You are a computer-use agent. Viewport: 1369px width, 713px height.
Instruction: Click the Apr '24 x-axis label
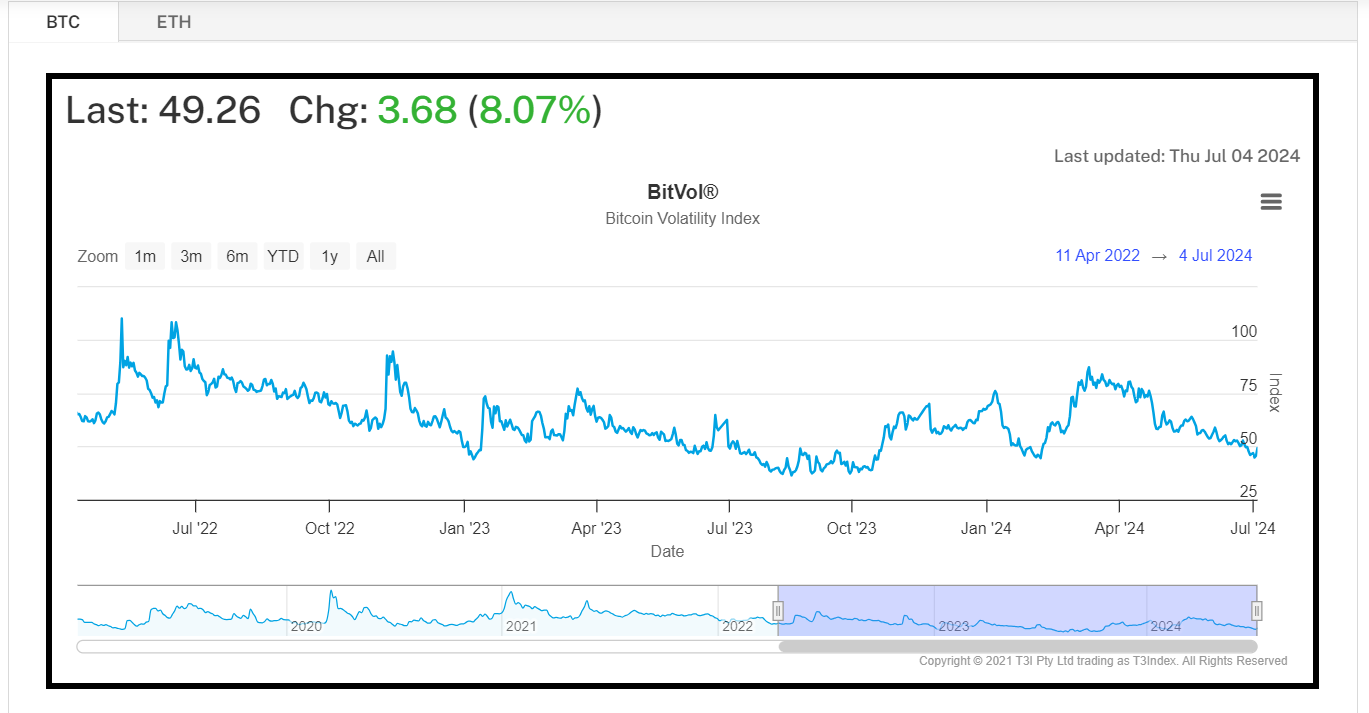tap(1119, 528)
